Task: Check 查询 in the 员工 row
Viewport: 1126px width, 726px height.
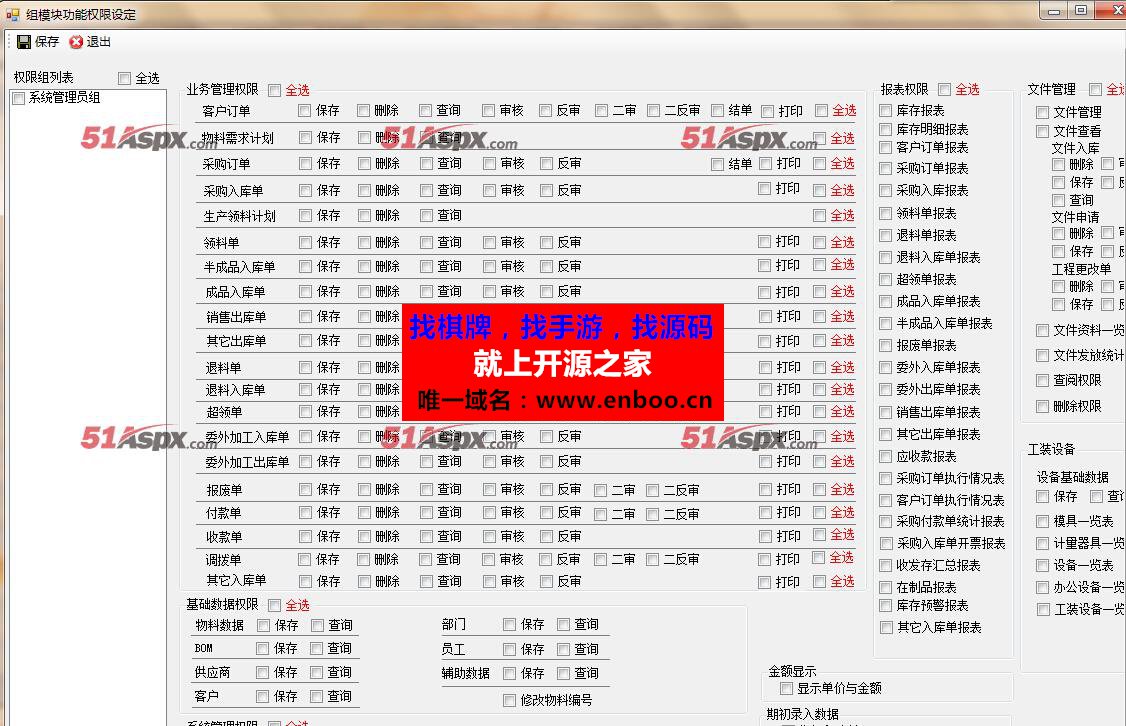Action: [x=564, y=649]
